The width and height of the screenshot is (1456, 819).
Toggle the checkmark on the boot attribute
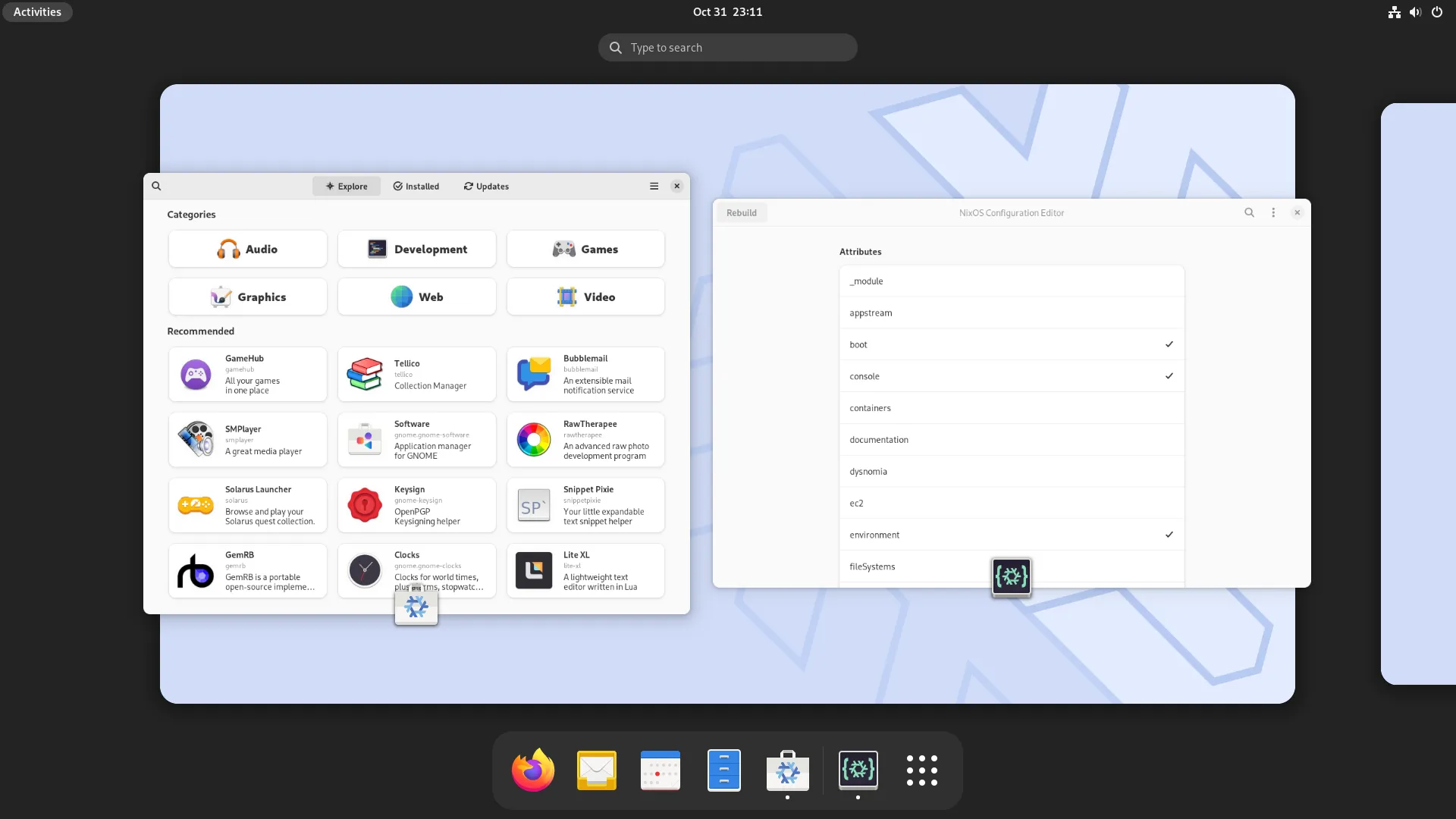tap(1169, 344)
